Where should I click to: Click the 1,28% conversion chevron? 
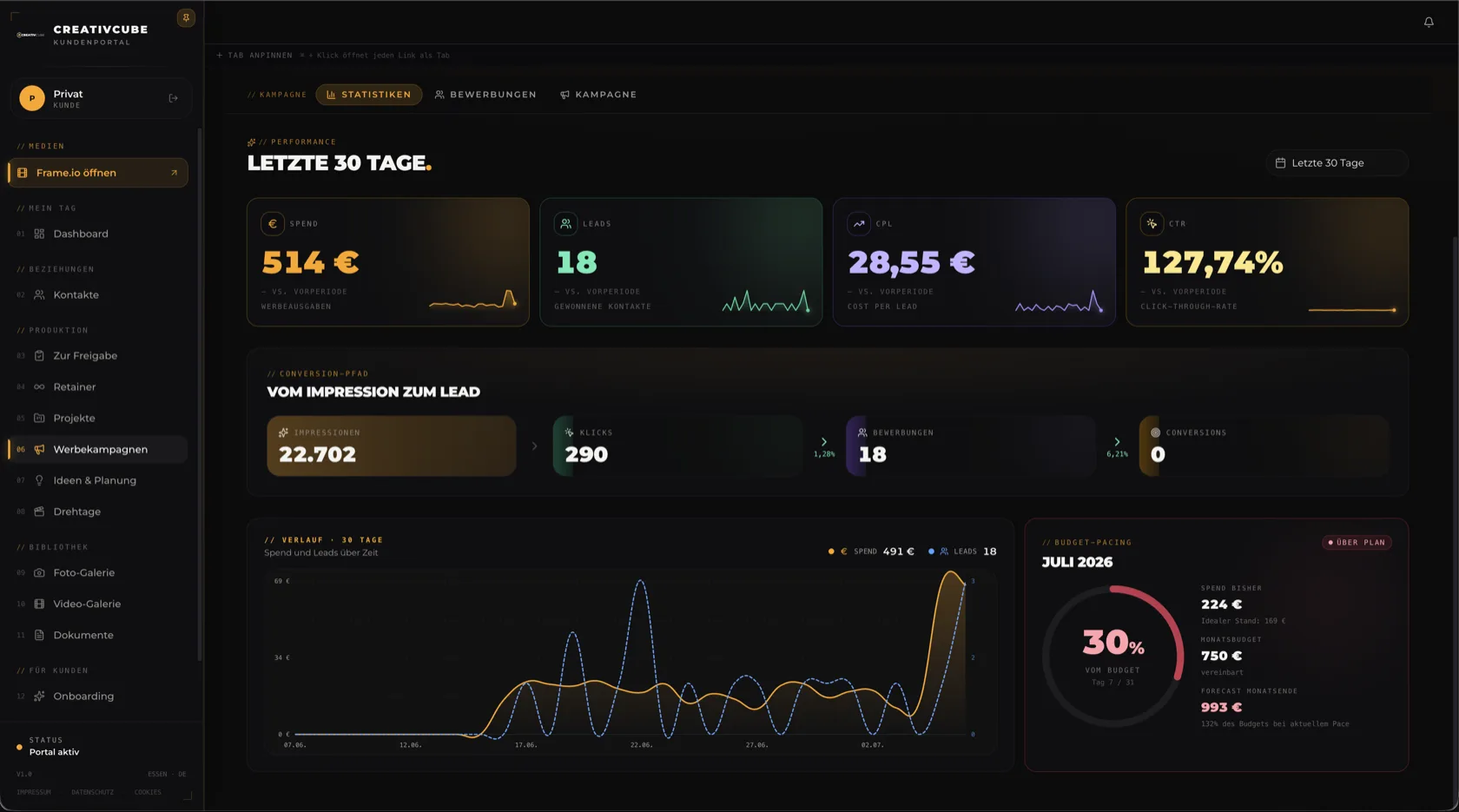click(x=824, y=442)
